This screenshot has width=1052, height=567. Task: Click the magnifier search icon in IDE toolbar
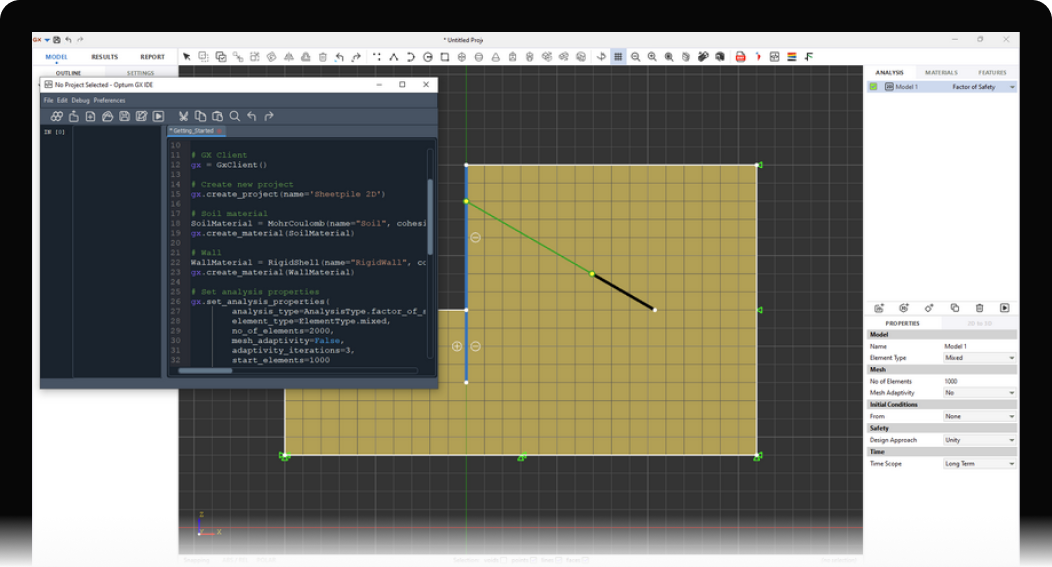click(235, 116)
